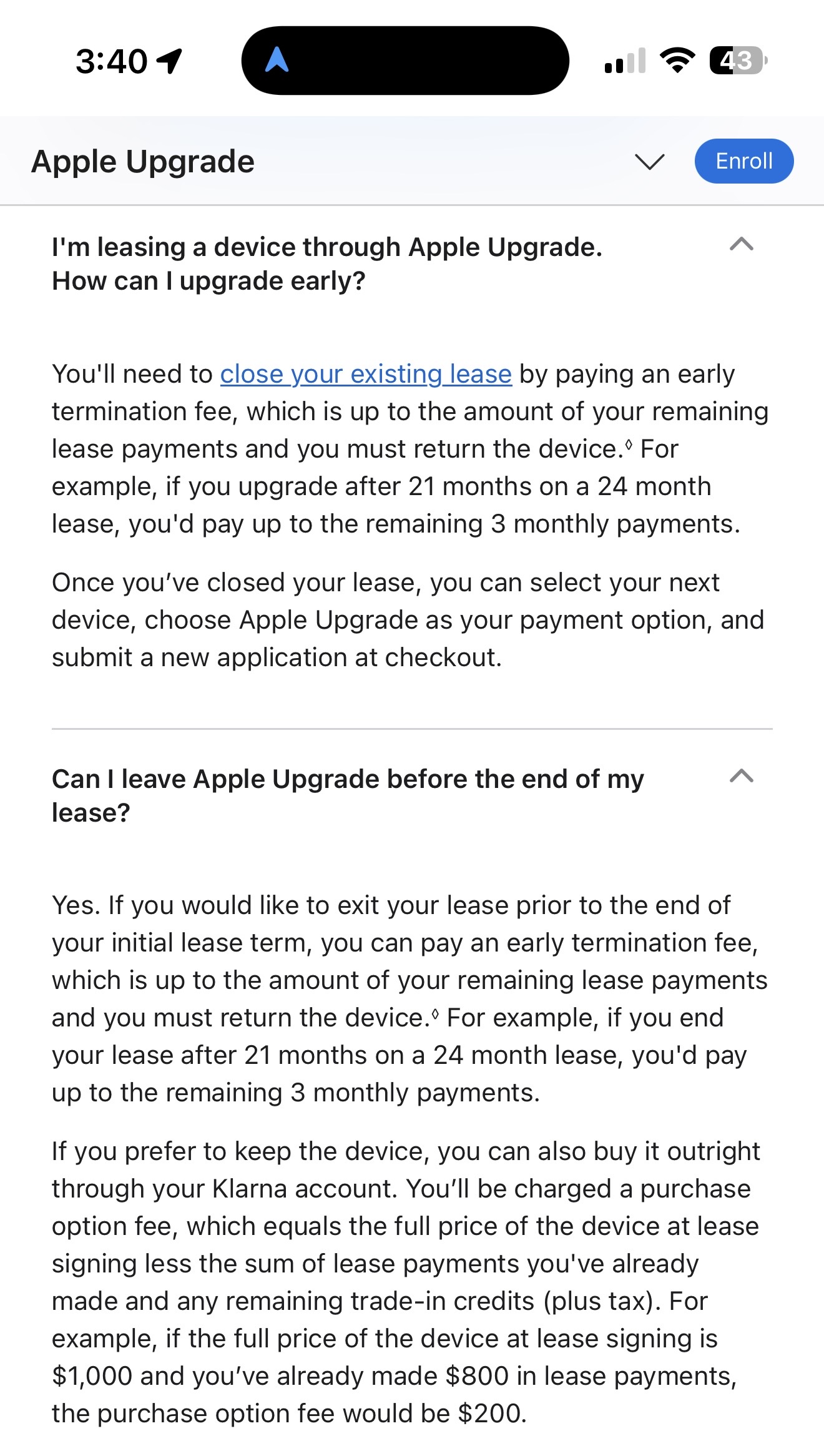Expand the Apple Upgrade navigation chevron
This screenshot has height=1456, width=824.
[649, 162]
